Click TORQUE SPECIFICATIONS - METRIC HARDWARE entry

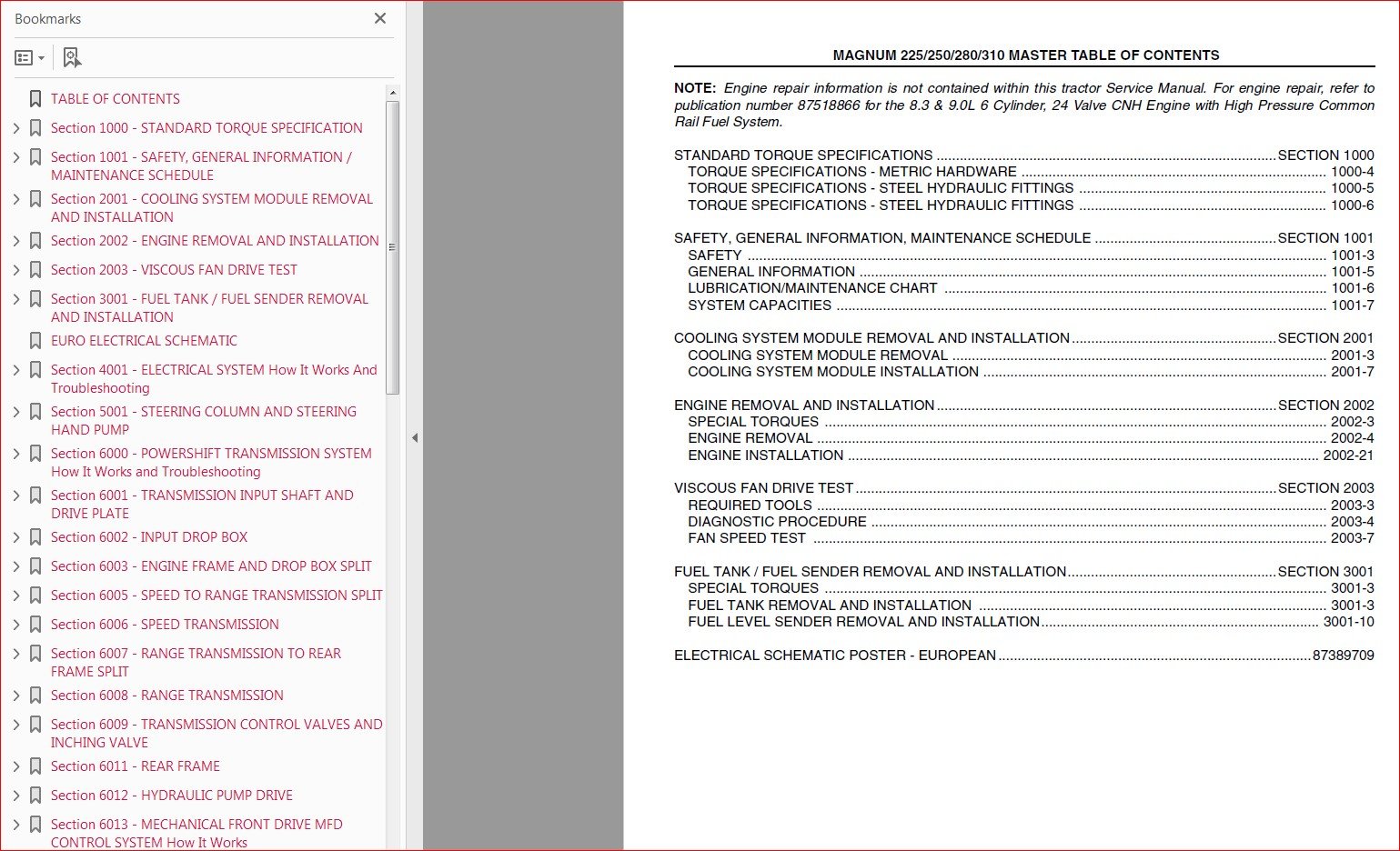click(1031, 172)
